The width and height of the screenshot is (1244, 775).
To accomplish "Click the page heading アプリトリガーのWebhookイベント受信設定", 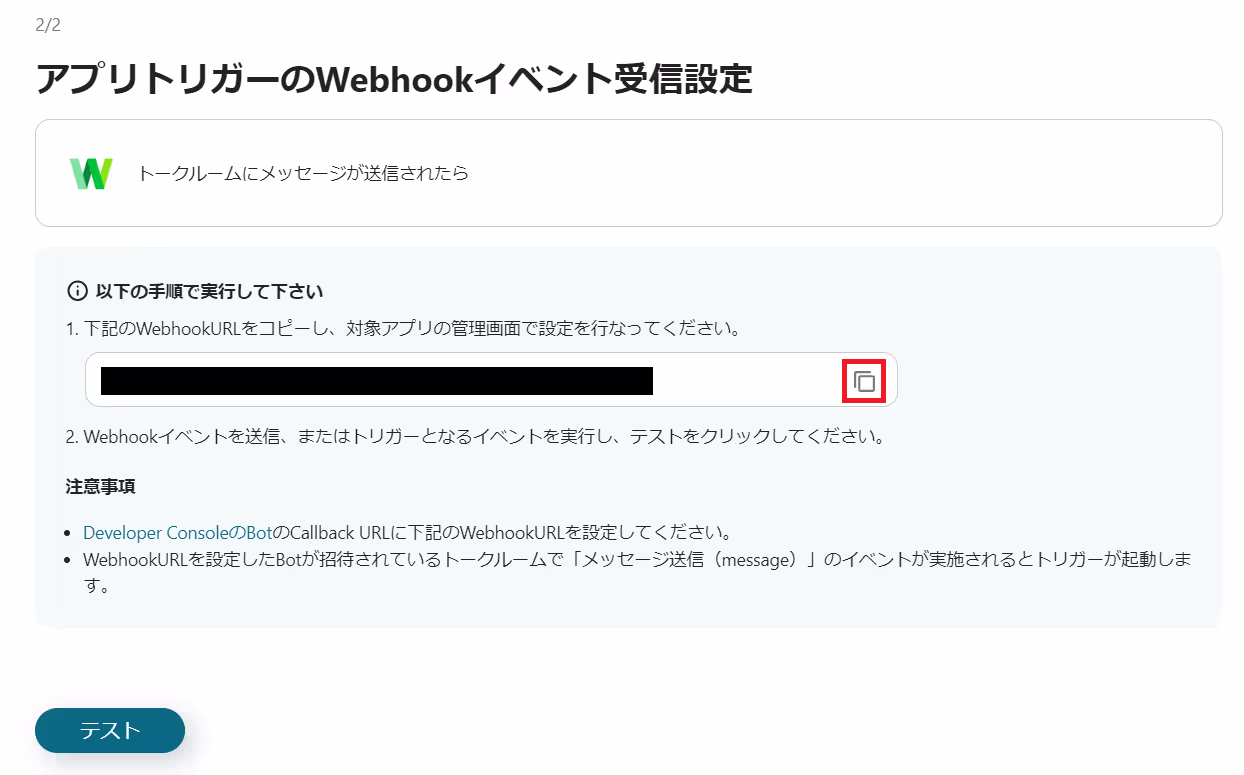I will [x=394, y=78].
